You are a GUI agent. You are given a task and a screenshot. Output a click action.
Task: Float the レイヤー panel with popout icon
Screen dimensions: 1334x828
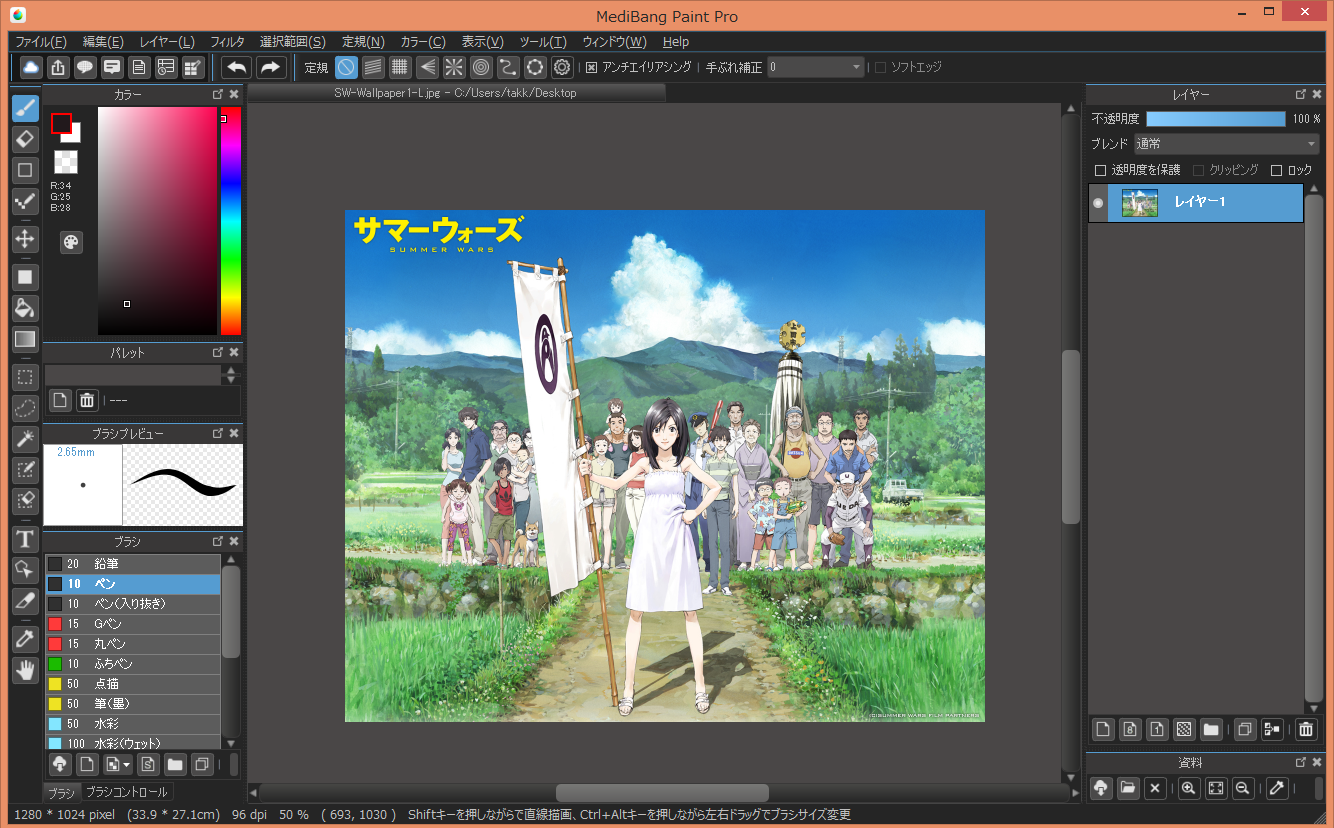point(1300,94)
